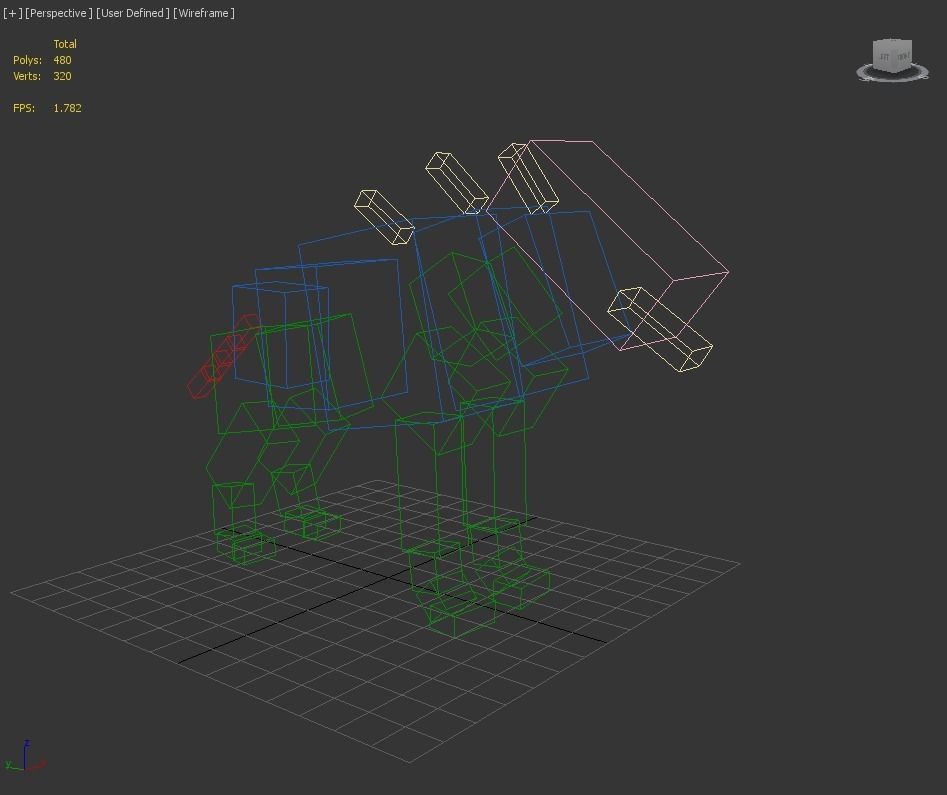Open the [Perspective] view menu
Screen dimensions: 947x795
coord(59,13)
